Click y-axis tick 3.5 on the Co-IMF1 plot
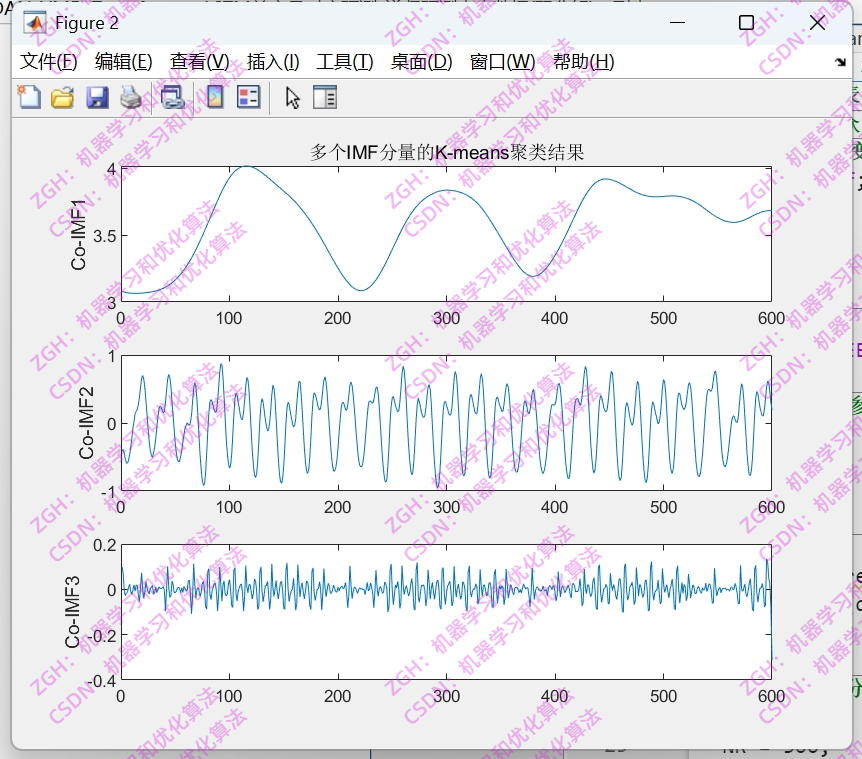The image size is (862, 759). 104,236
